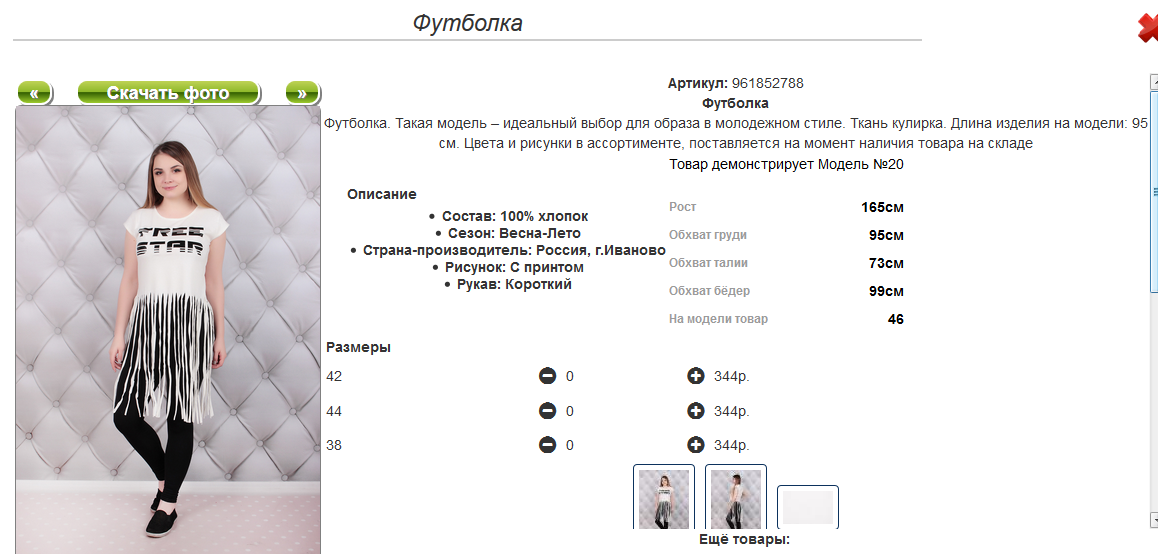This screenshot has width=1158, height=554.
Task: Go to previous photo with « button
Action: (35, 93)
